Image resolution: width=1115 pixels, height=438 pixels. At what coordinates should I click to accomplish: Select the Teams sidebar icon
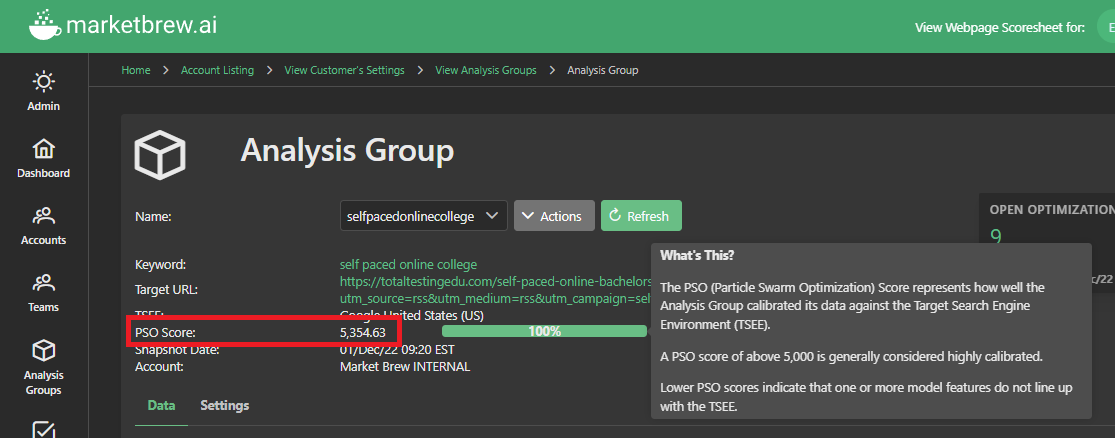click(x=44, y=292)
